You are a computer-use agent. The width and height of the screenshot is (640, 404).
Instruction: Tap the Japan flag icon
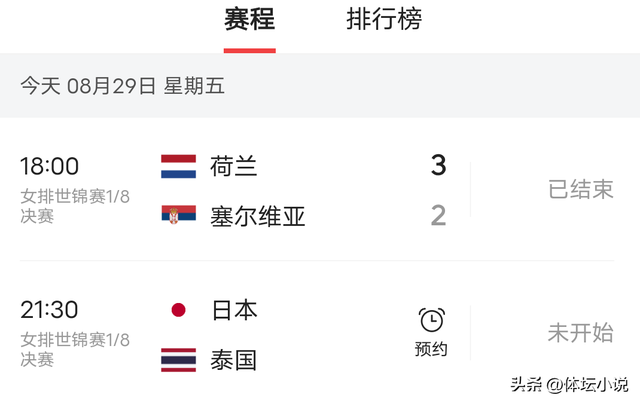(x=178, y=310)
